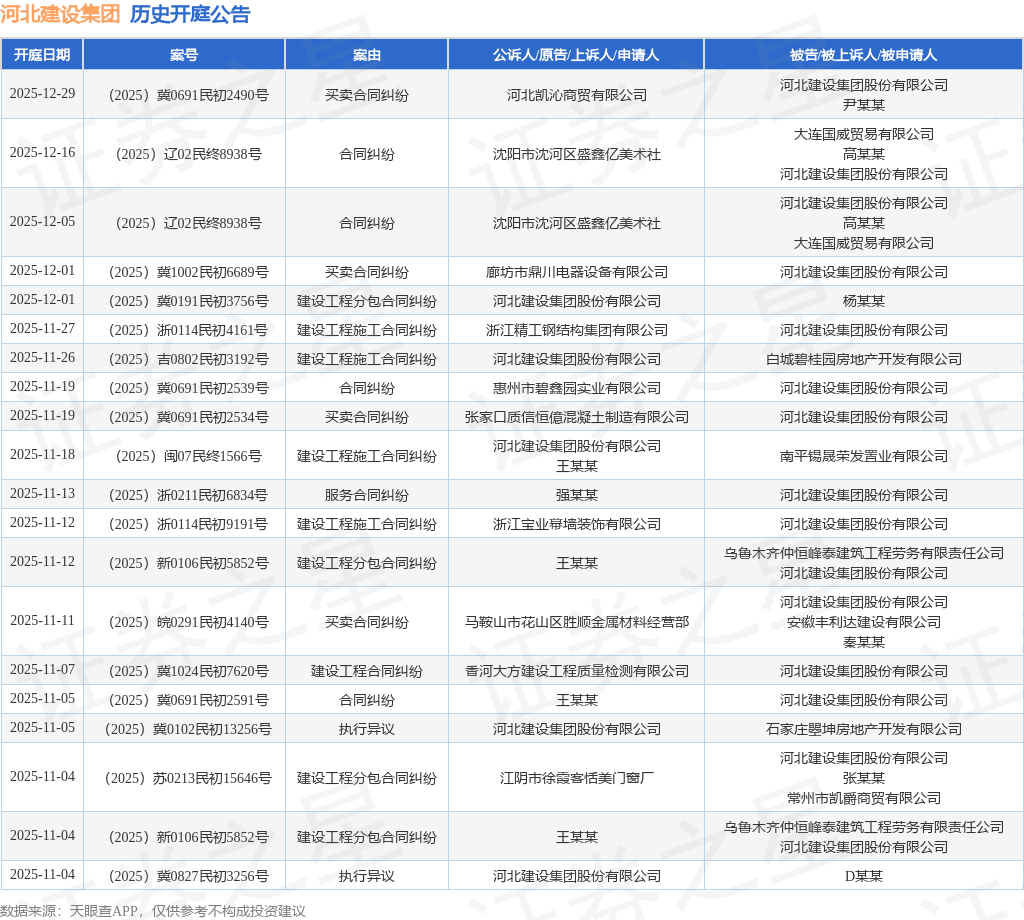The height and width of the screenshot is (920, 1024).
Task: Select the 案由 column header
Action: (x=366, y=55)
